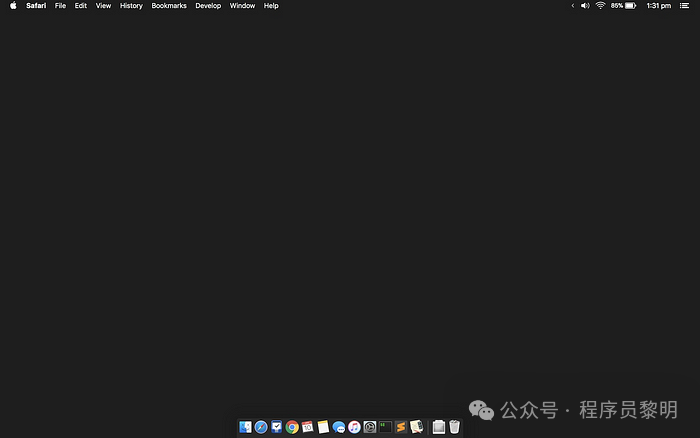Open the Help menu
Image resolution: width=700 pixels, height=438 pixels.
pos(271,6)
